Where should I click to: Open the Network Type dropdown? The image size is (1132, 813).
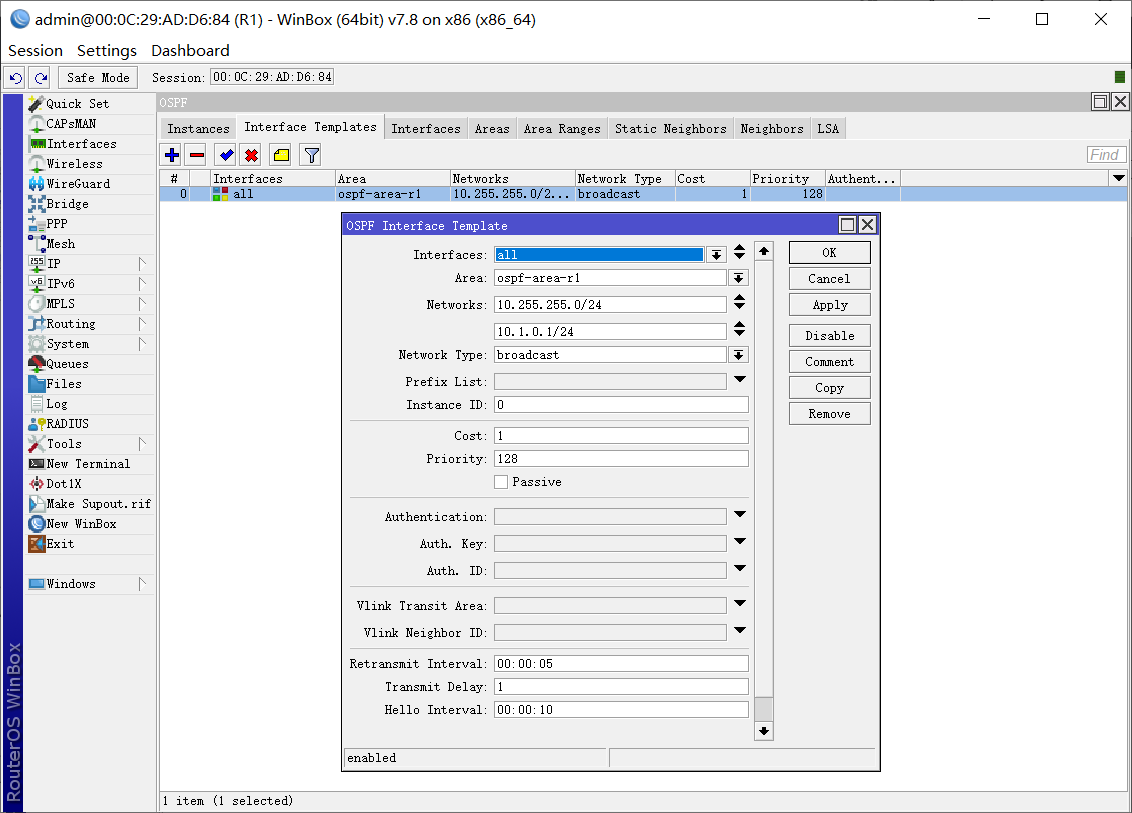coord(738,355)
